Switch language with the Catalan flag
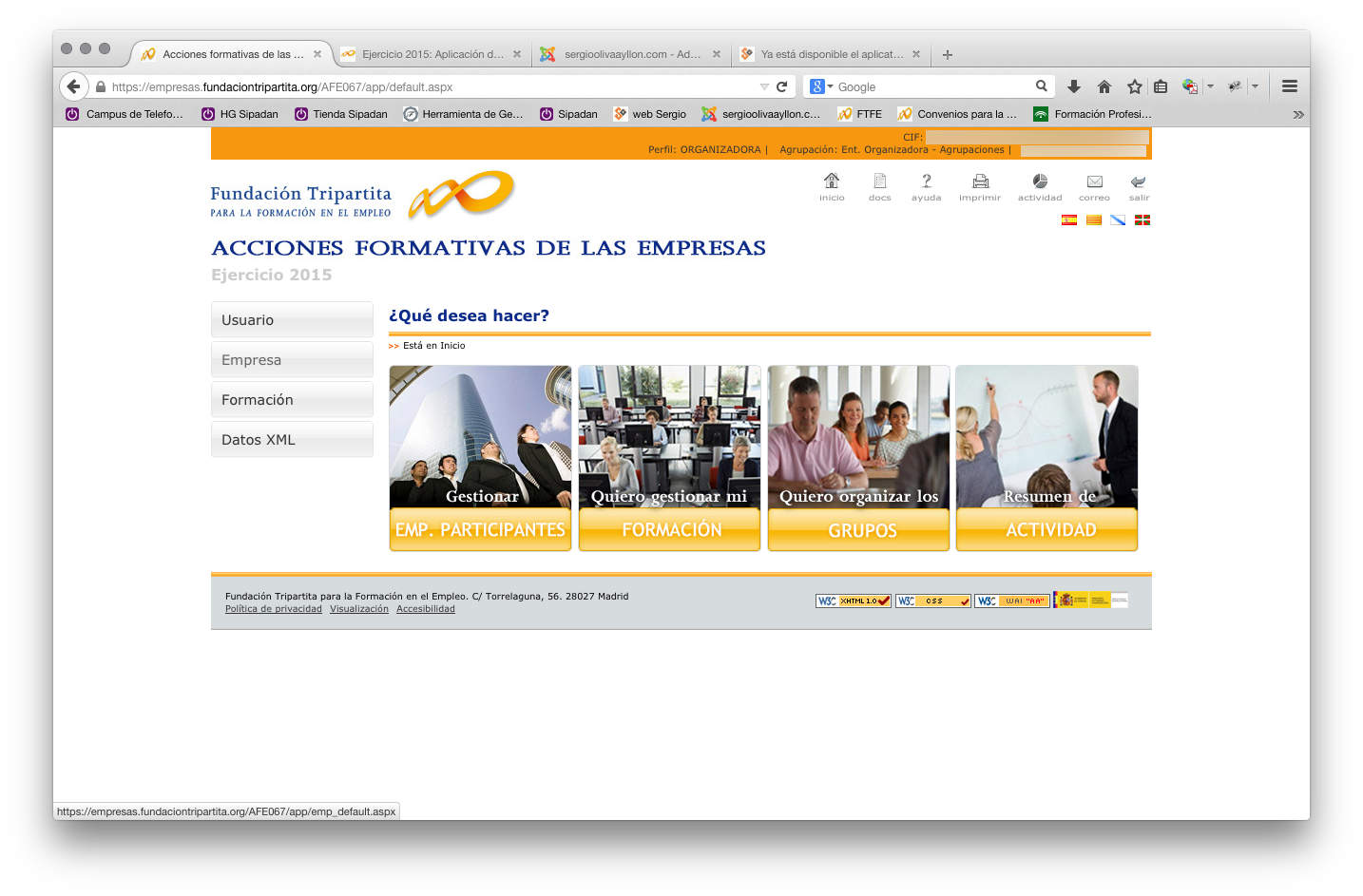Viewport: 1363px width, 896px height. (1094, 219)
